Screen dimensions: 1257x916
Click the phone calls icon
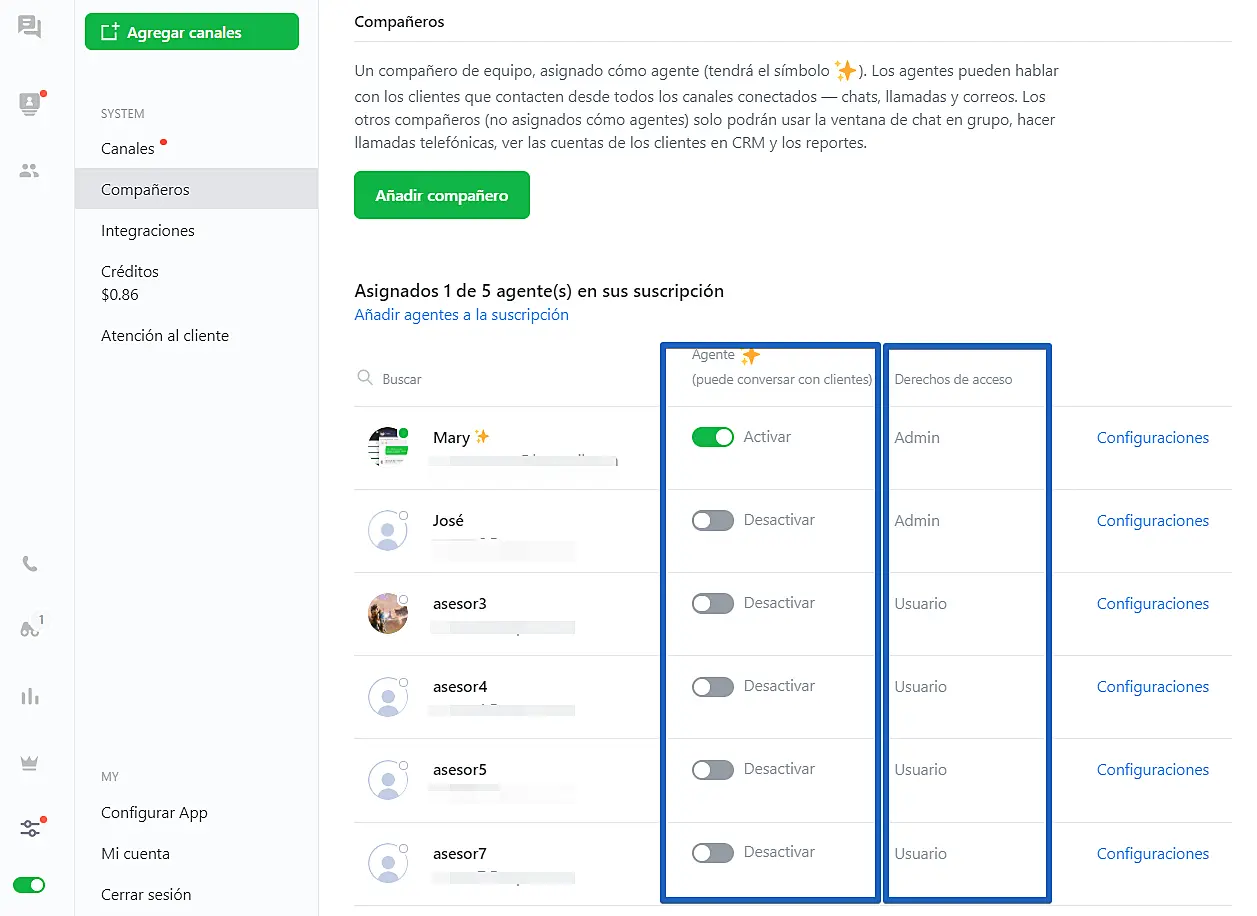click(30, 565)
